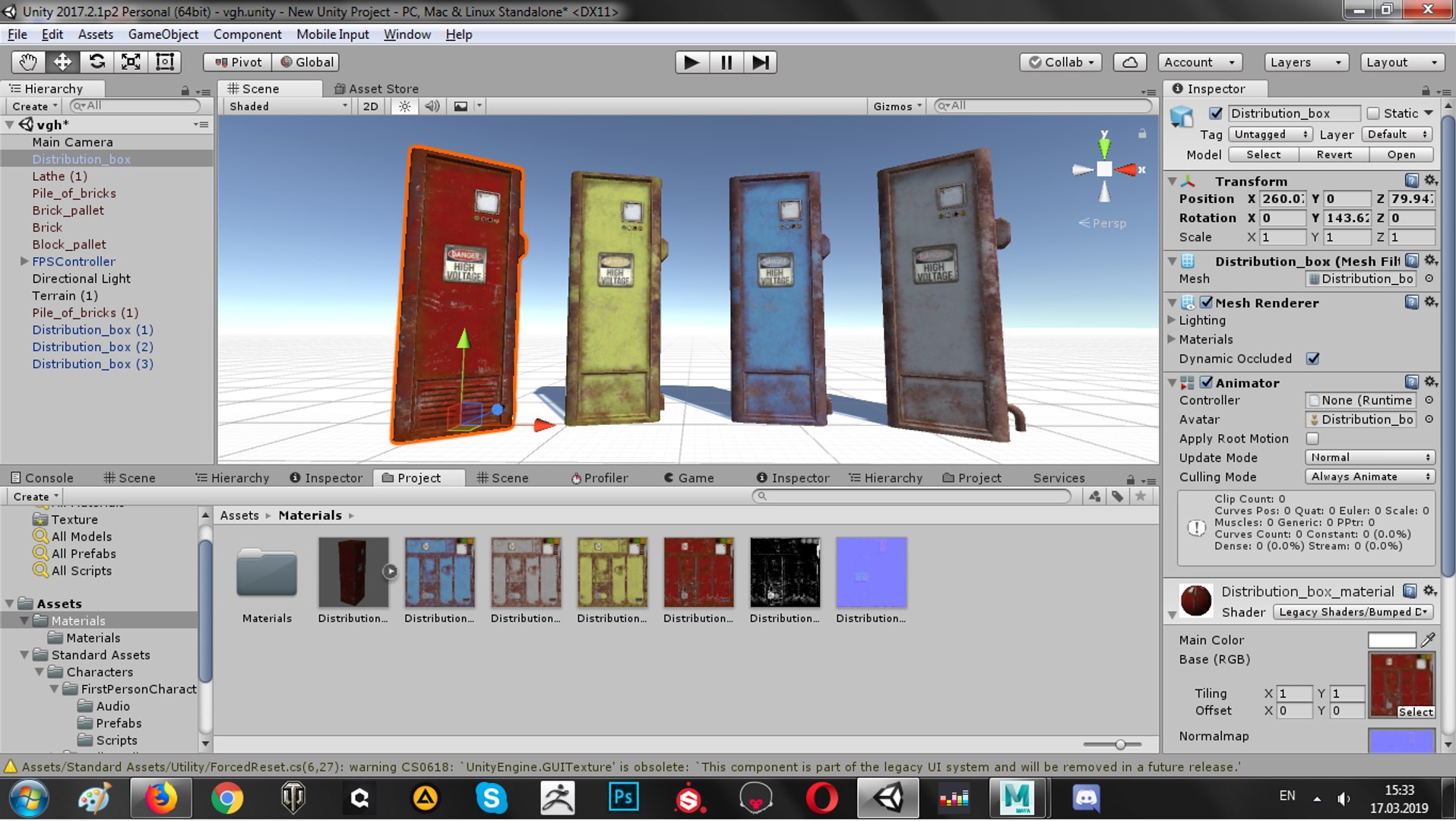1456x821 pixels.
Task: Enable the Static checkbox
Action: pyautogui.click(x=1373, y=113)
